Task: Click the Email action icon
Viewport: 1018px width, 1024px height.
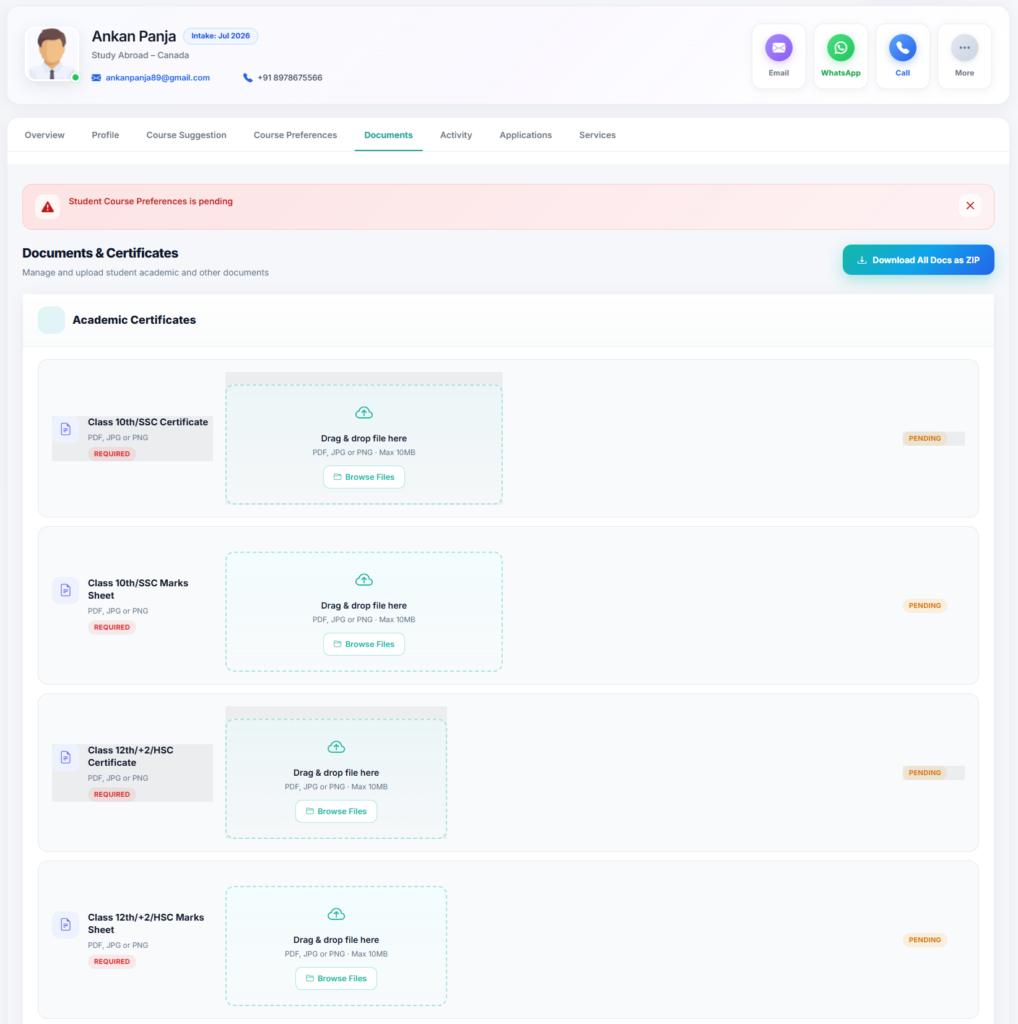Action: 778,48
